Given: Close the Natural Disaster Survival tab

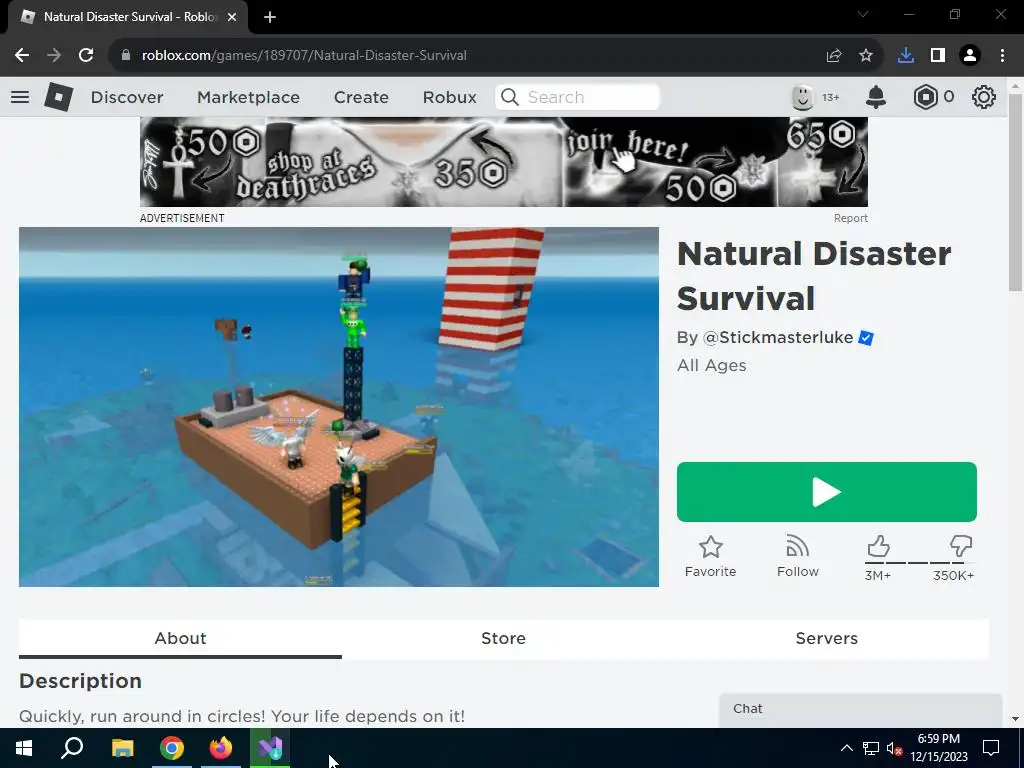Looking at the screenshot, I should pyautogui.click(x=232, y=17).
